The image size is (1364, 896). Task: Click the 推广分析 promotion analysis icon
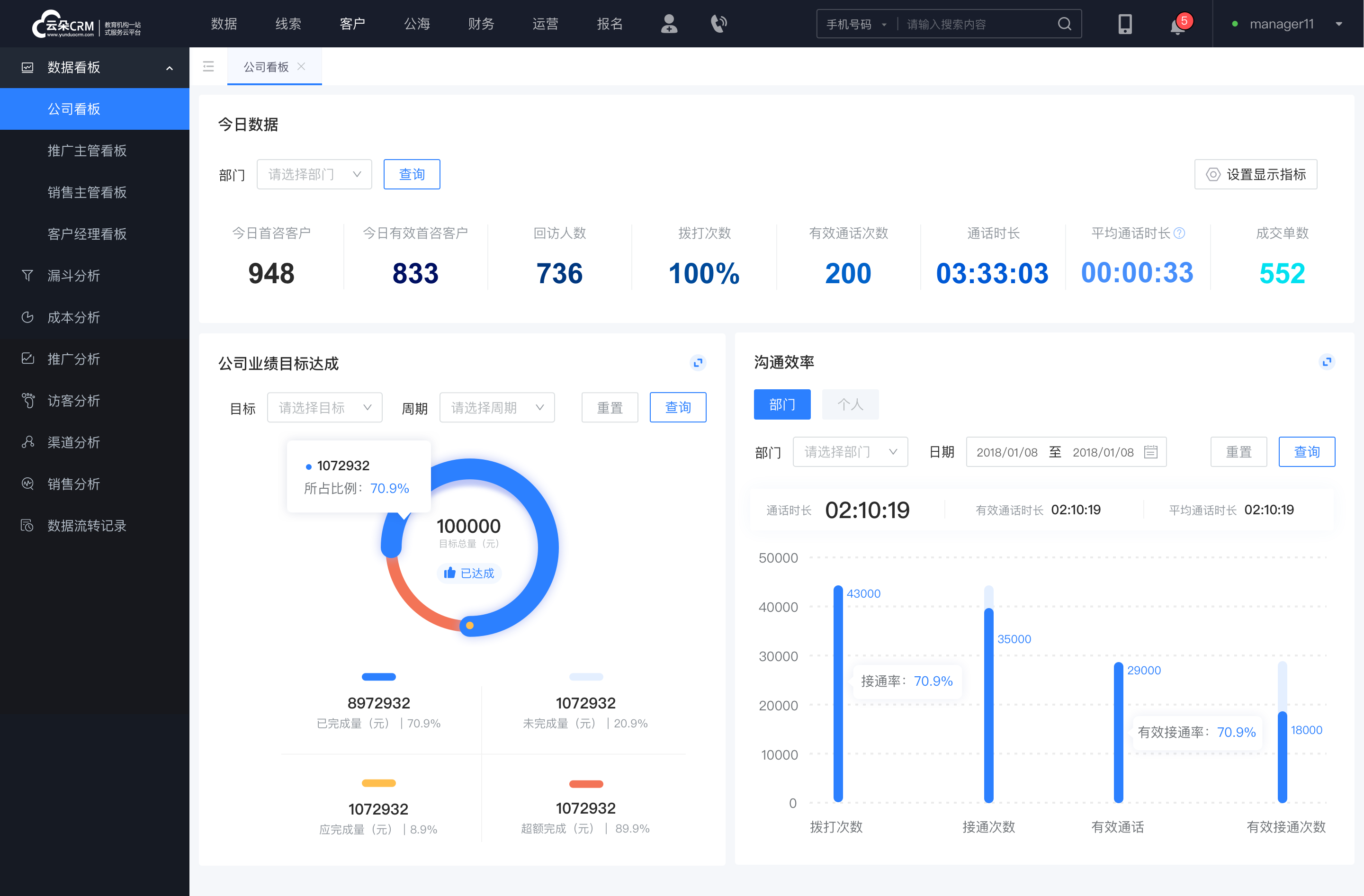(27, 358)
